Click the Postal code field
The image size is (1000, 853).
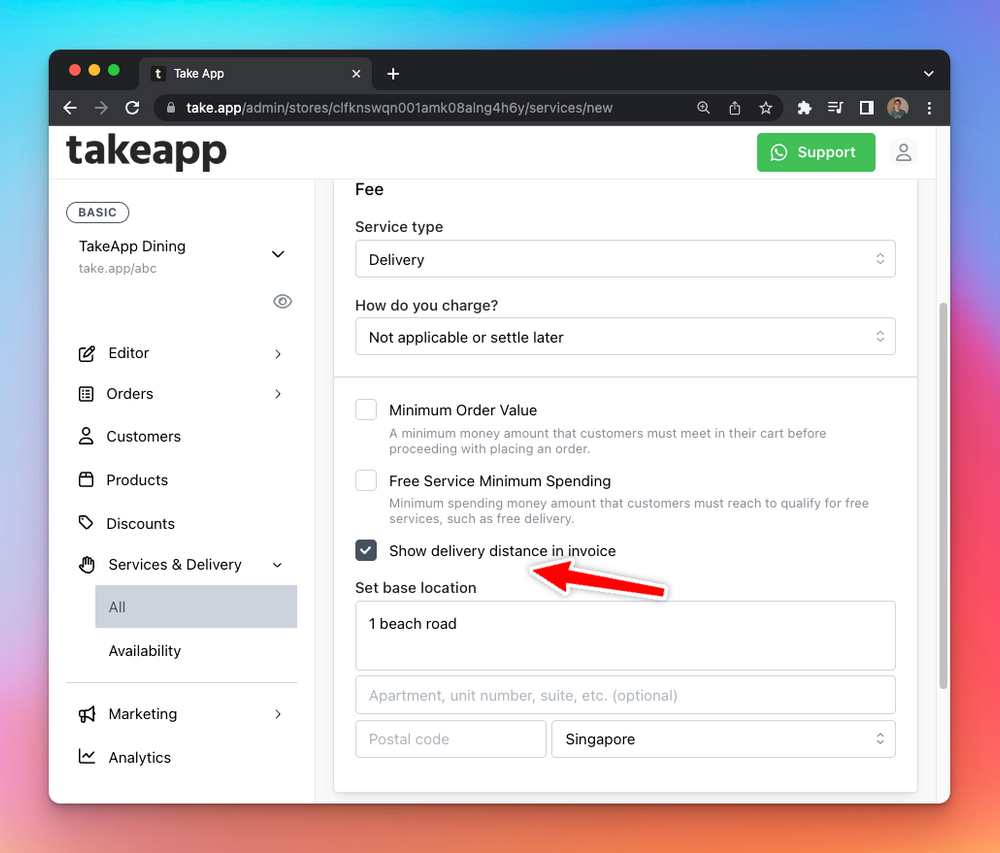coord(450,740)
